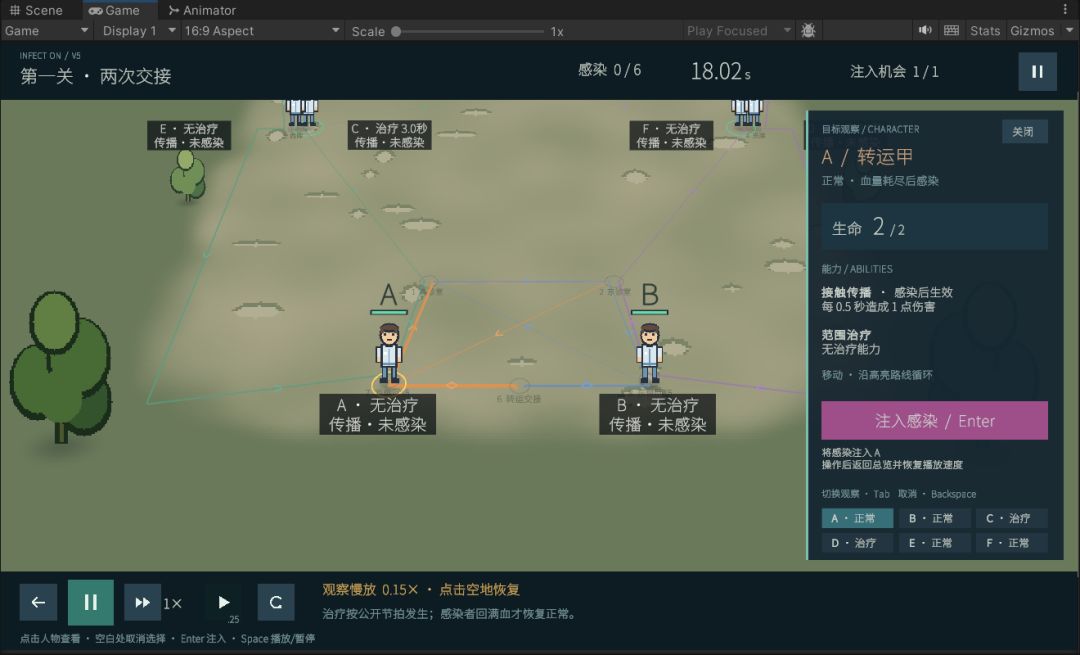Viewport: 1080px width, 655px height.
Task: Toggle Gizmos display
Action: coord(1032,30)
